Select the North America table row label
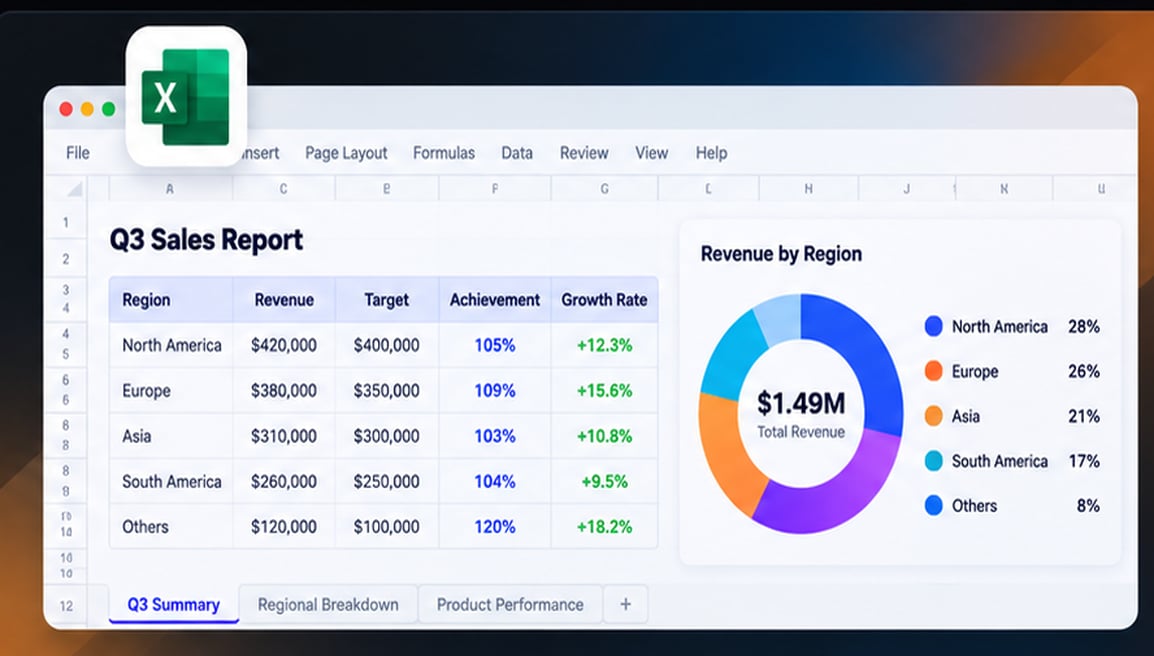This screenshot has height=656, width=1154. coord(171,345)
